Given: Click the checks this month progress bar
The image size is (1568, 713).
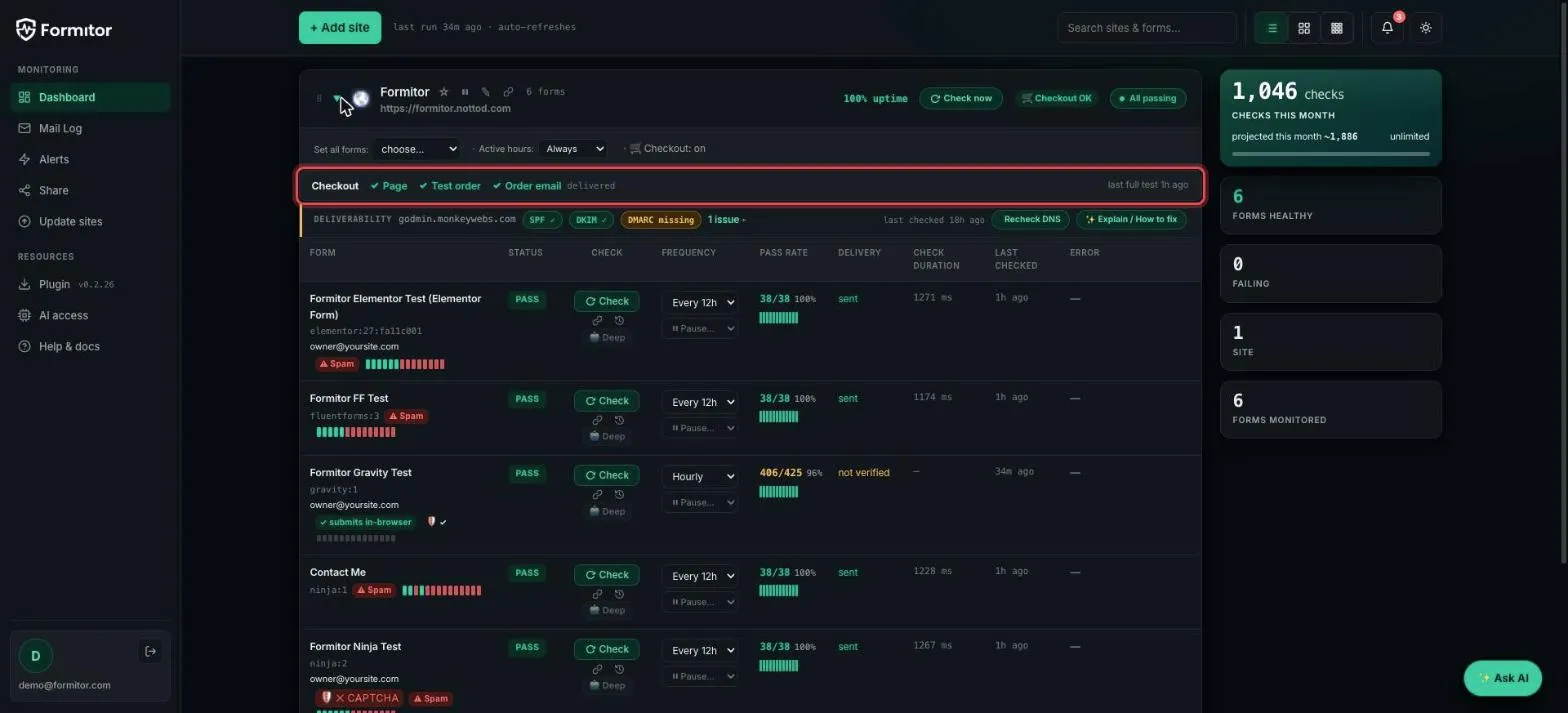Looking at the screenshot, I should tap(1330, 154).
